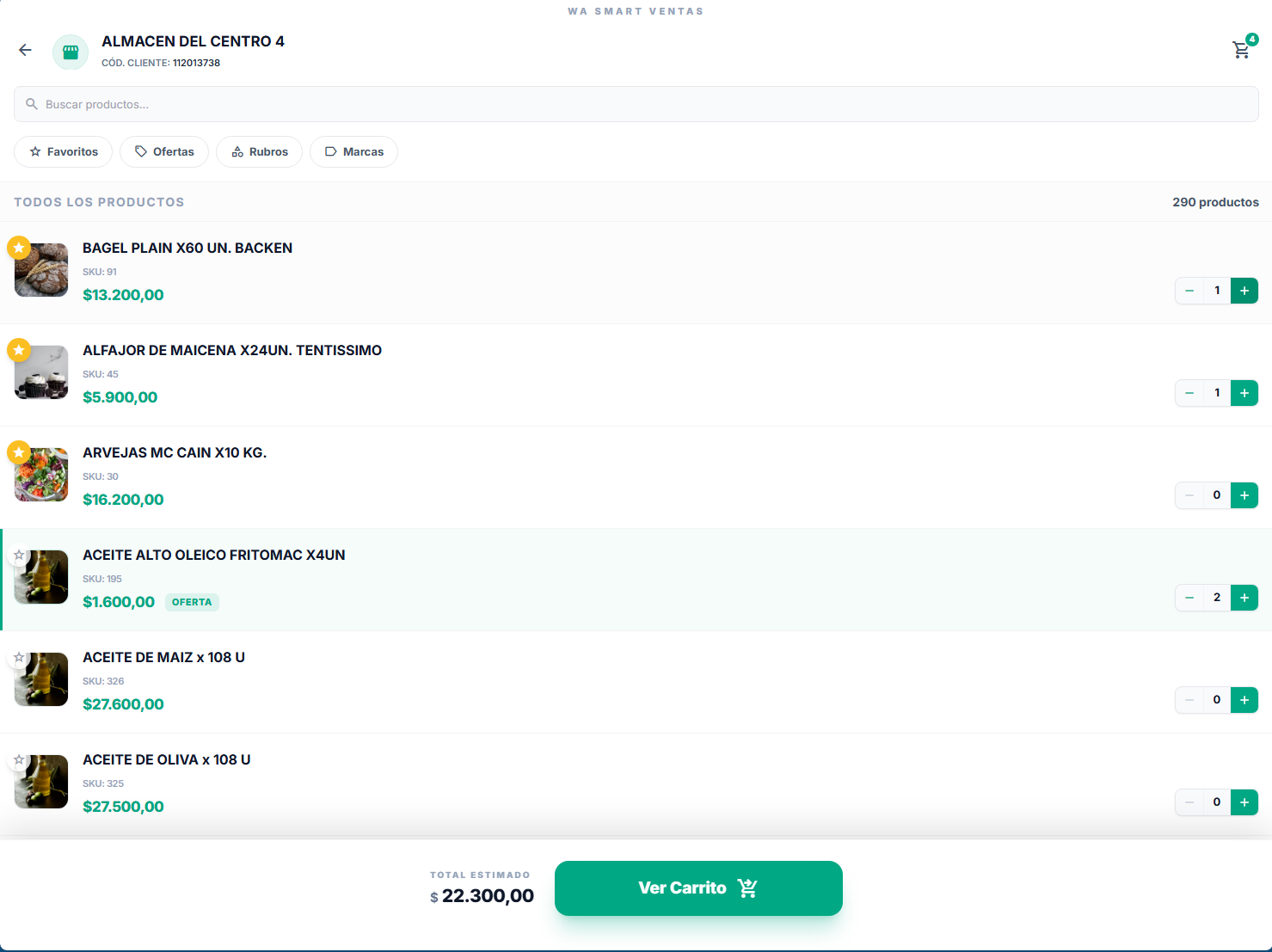Image resolution: width=1272 pixels, height=952 pixels.
Task: Click the Ver Carrito button
Action: pos(698,888)
